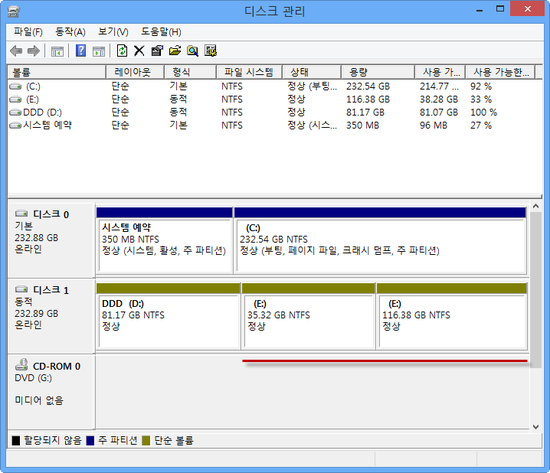Open Help via blue question mark icon
The width and height of the screenshot is (550, 473).
(x=81, y=51)
